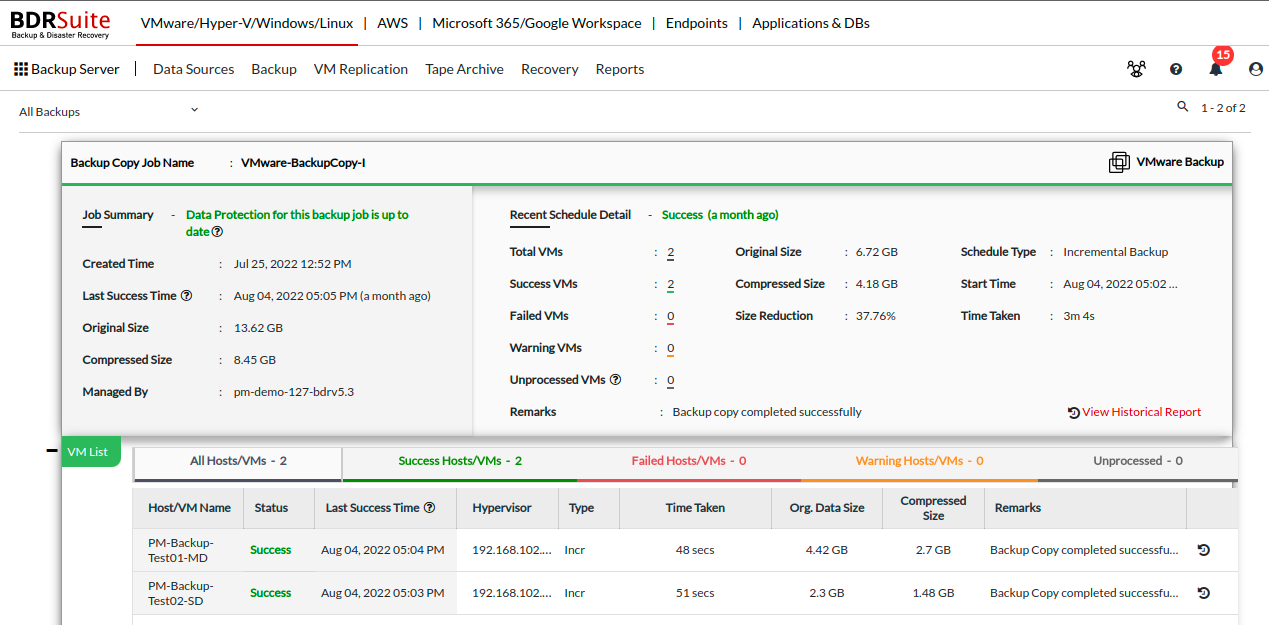Select the Warning Hosts/VMs tab

click(x=919, y=461)
